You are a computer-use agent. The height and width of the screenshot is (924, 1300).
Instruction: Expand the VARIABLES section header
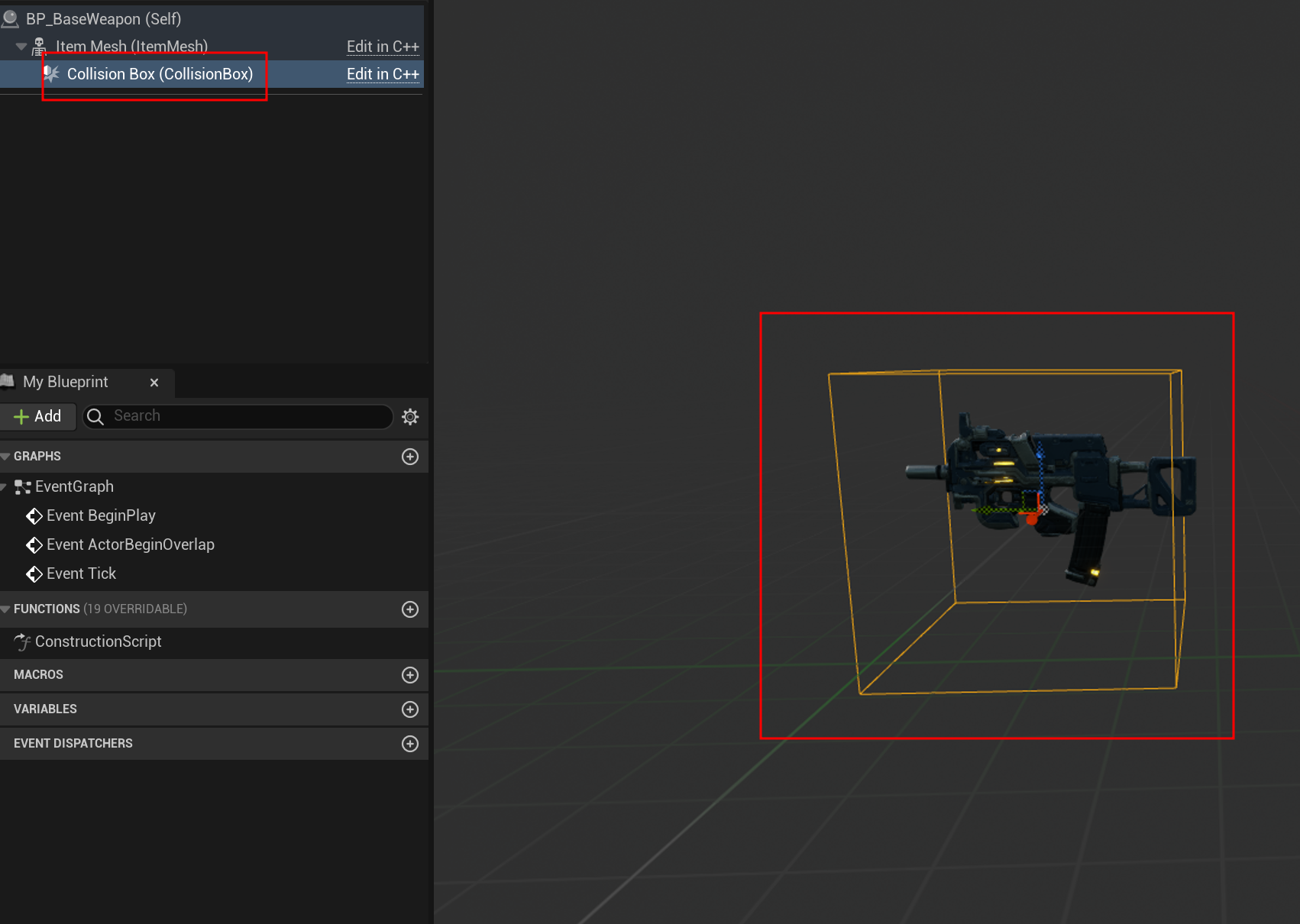coord(214,709)
